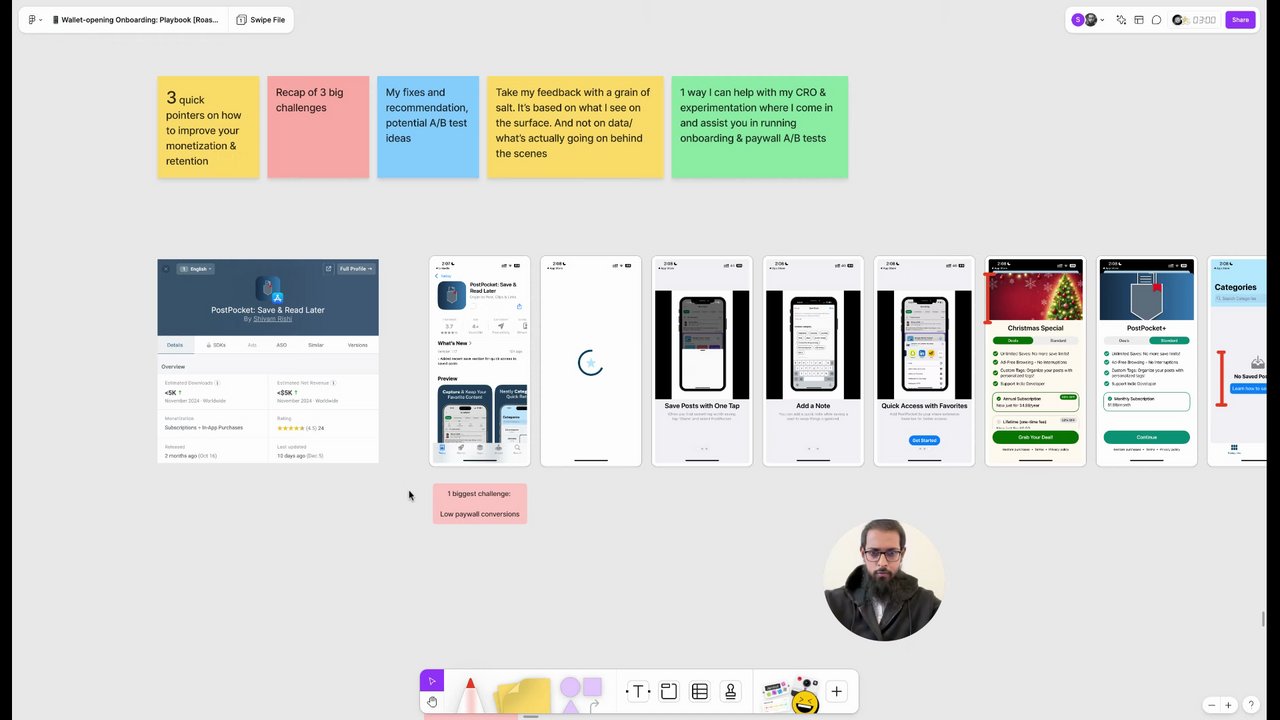The image size is (1280, 720).
Task: Click Get Started in Quick Access screenshot
Action: [924, 440]
